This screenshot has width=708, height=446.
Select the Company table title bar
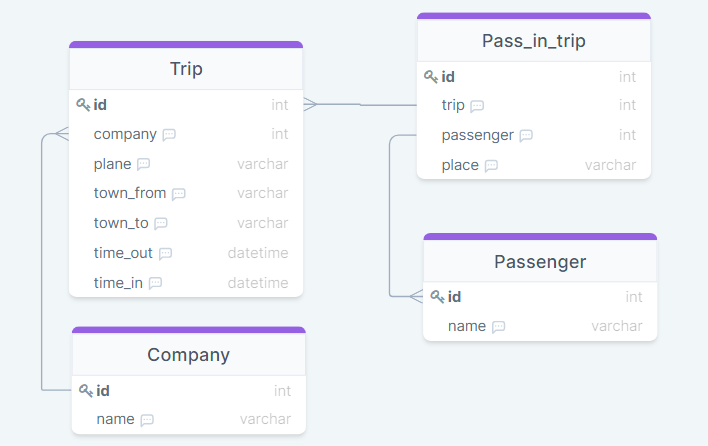(188, 355)
